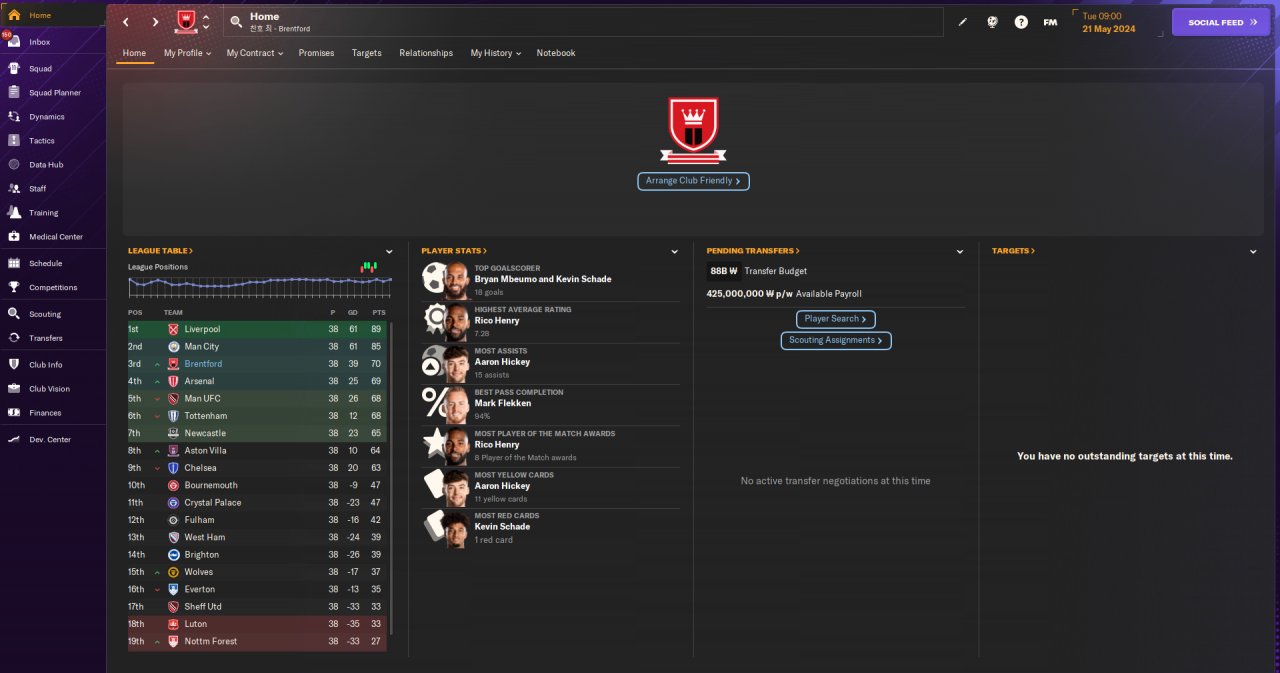Click the pencil edit icon
1280x673 pixels.
coord(963,22)
